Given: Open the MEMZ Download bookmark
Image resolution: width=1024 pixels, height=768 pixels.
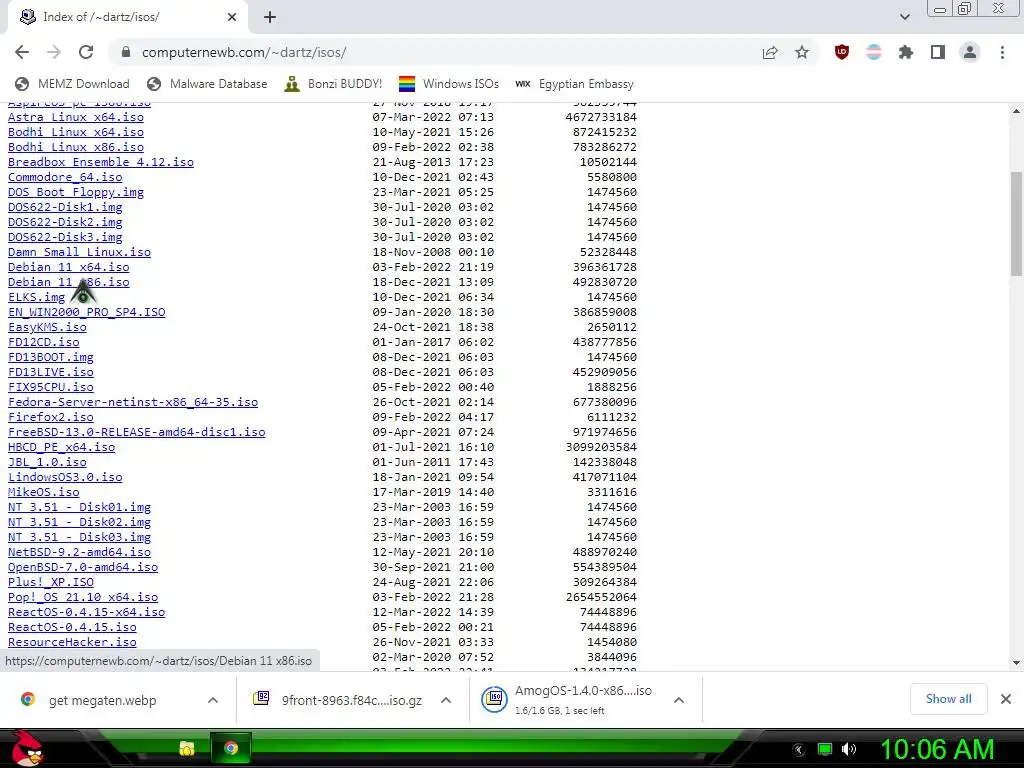Looking at the screenshot, I should [x=72, y=84].
